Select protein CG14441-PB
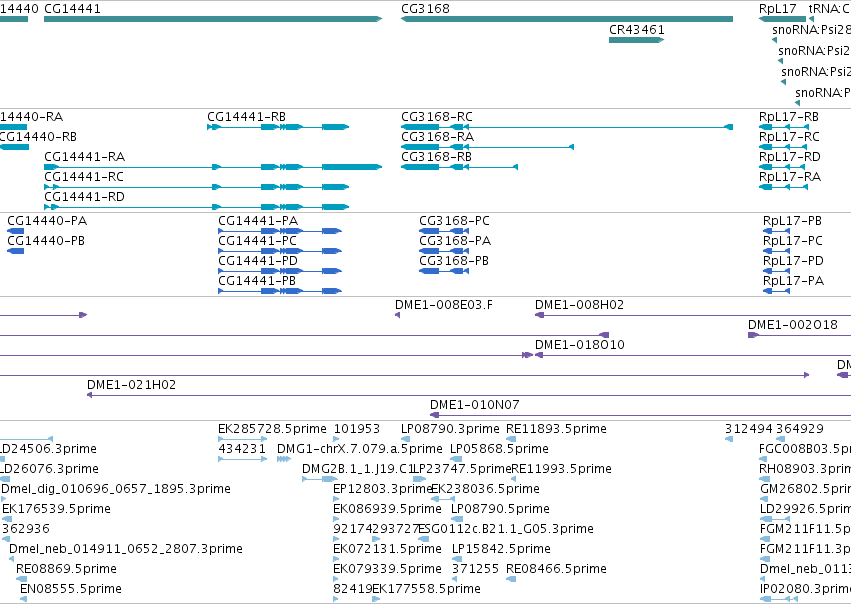 point(280,291)
